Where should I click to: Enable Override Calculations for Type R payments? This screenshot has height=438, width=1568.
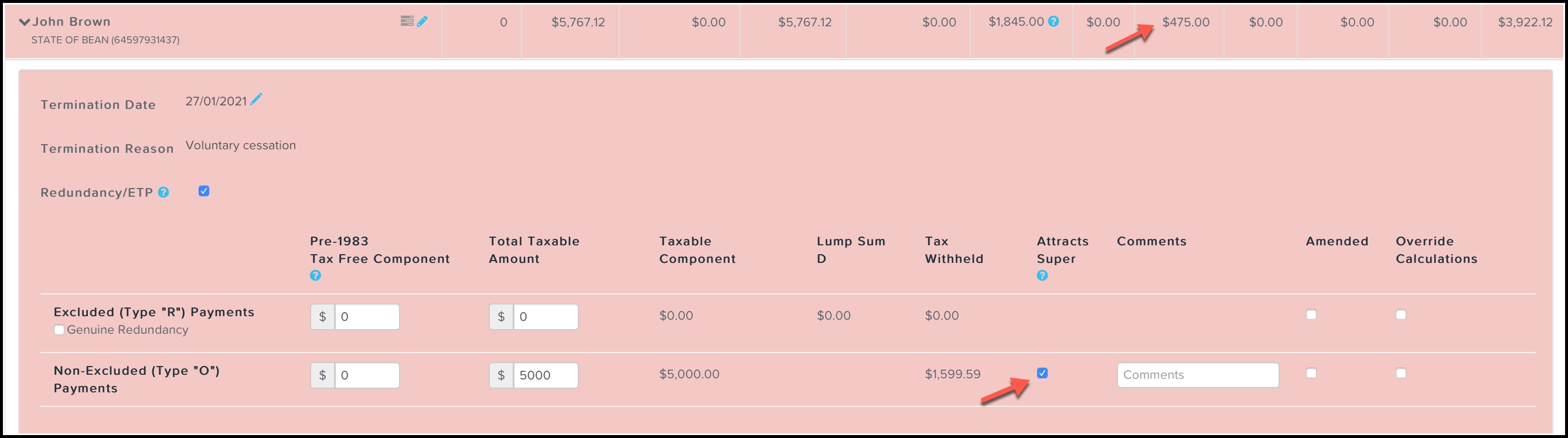tap(1400, 314)
